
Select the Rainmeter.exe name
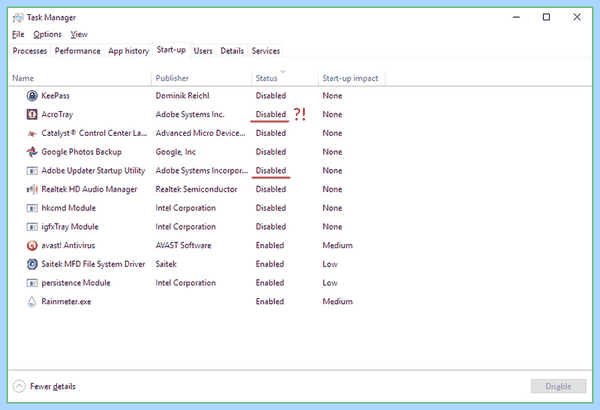tap(66, 302)
